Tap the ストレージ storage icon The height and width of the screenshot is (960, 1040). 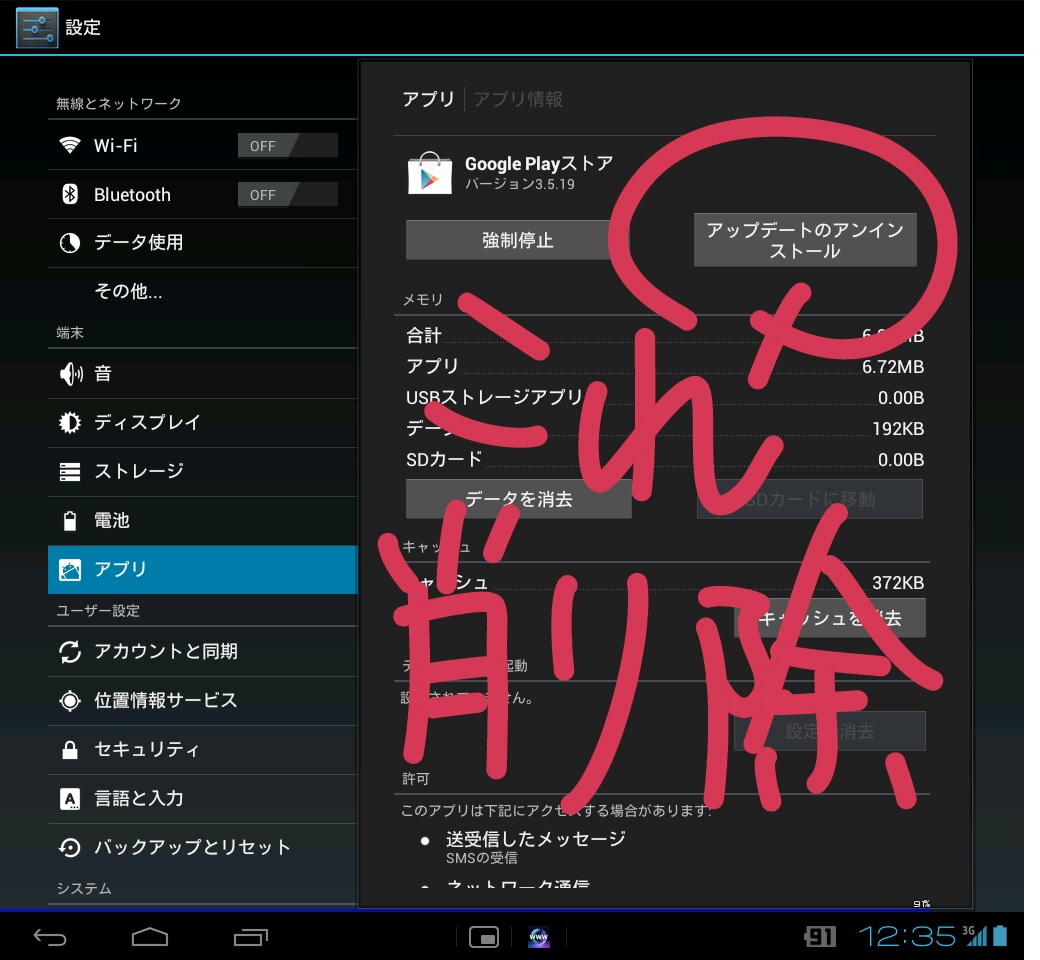[x=70, y=472]
